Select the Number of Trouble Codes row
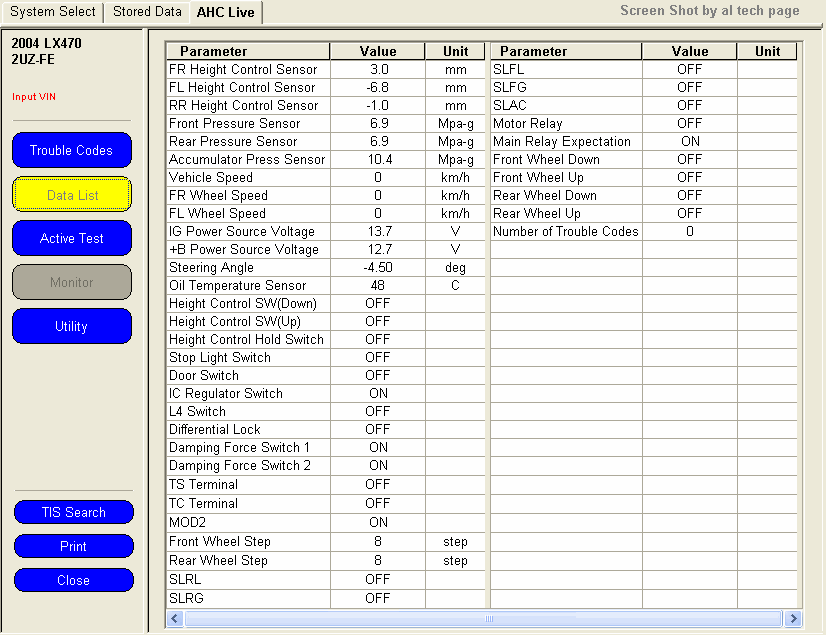The image size is (826, 635). click(x=565, y=232)
